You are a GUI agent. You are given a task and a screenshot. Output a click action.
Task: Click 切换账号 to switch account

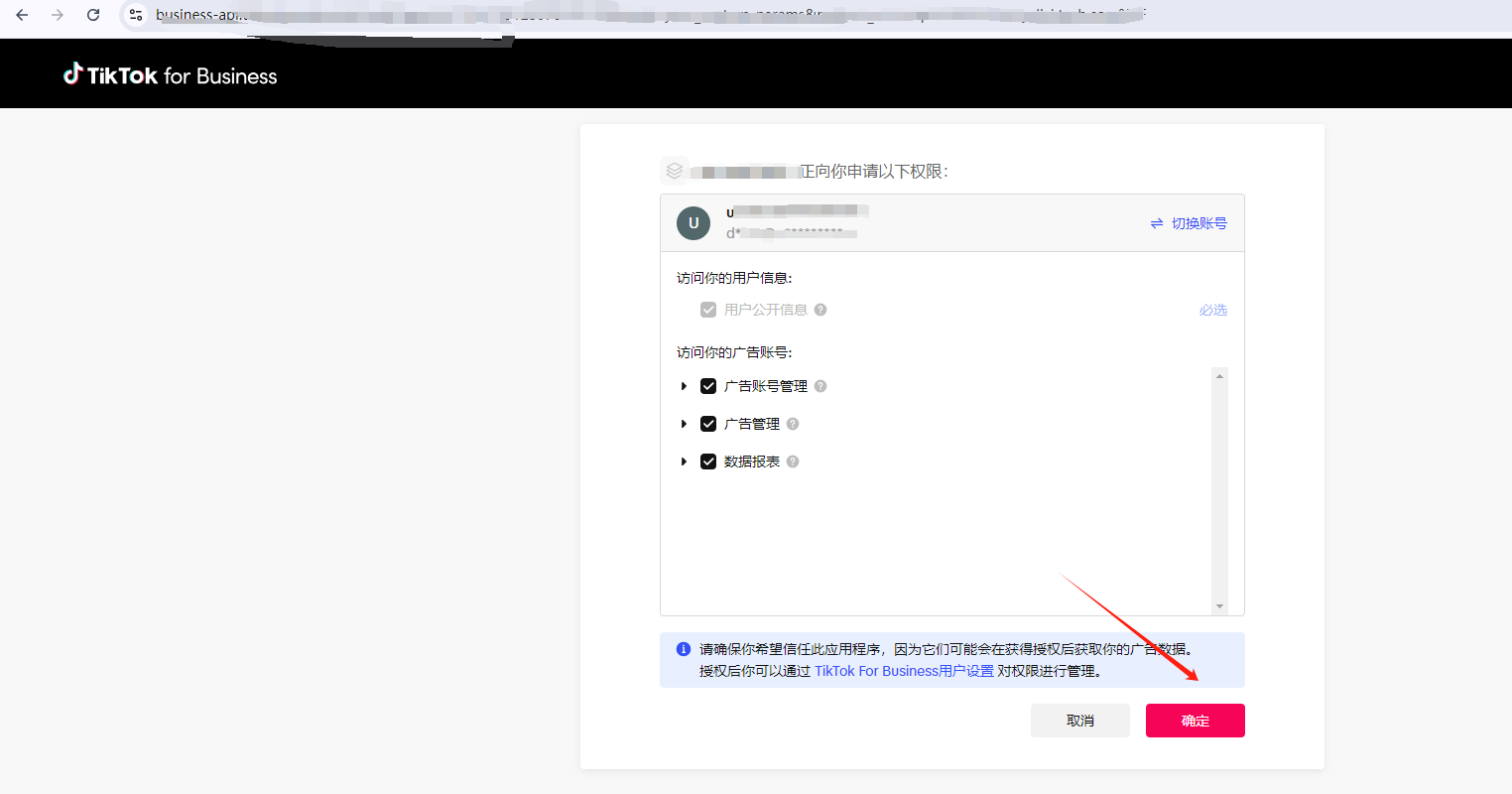click(1198, 223)
